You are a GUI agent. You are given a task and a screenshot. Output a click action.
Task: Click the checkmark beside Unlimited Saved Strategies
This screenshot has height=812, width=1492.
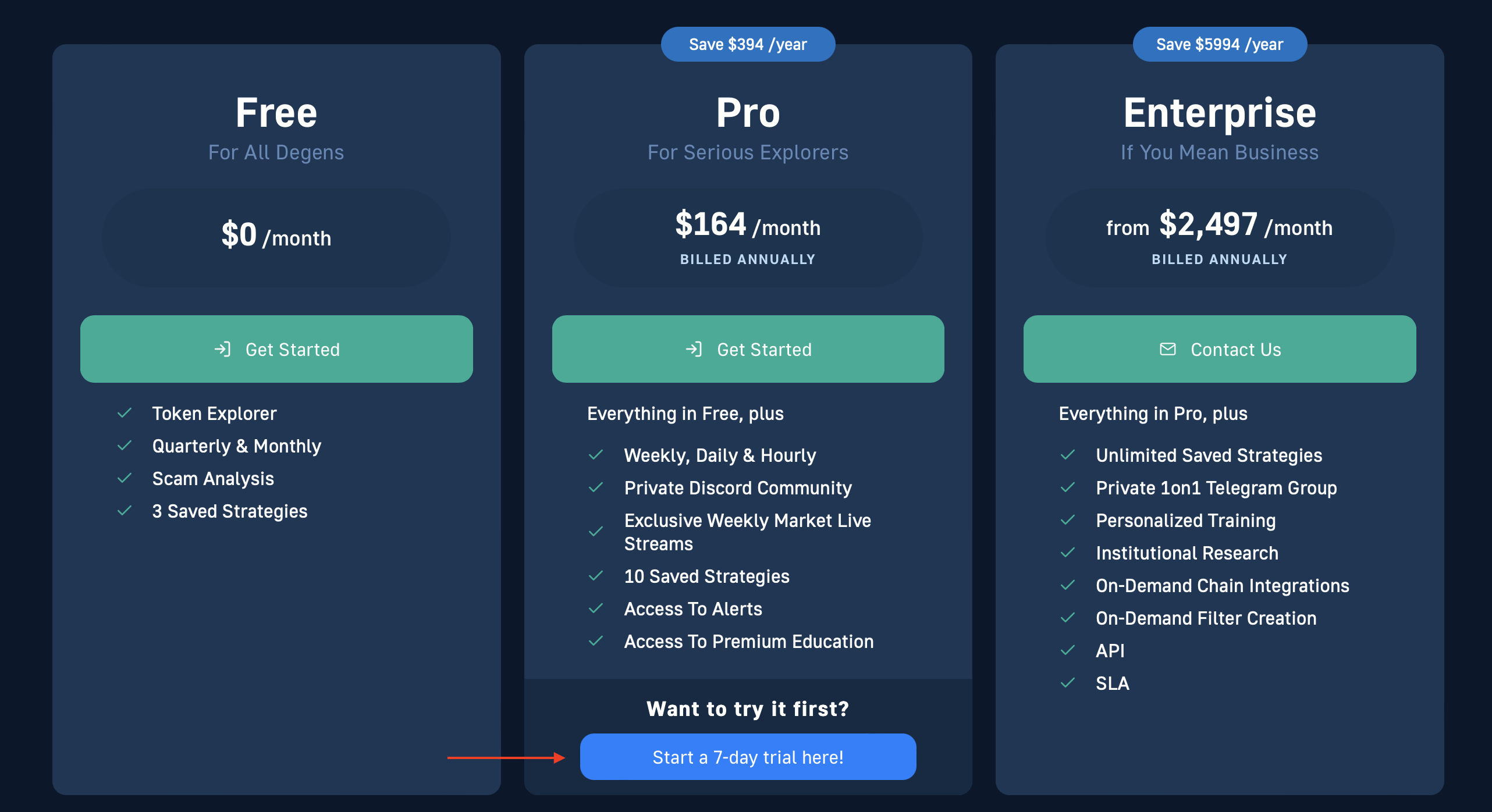coord(1068,455)
